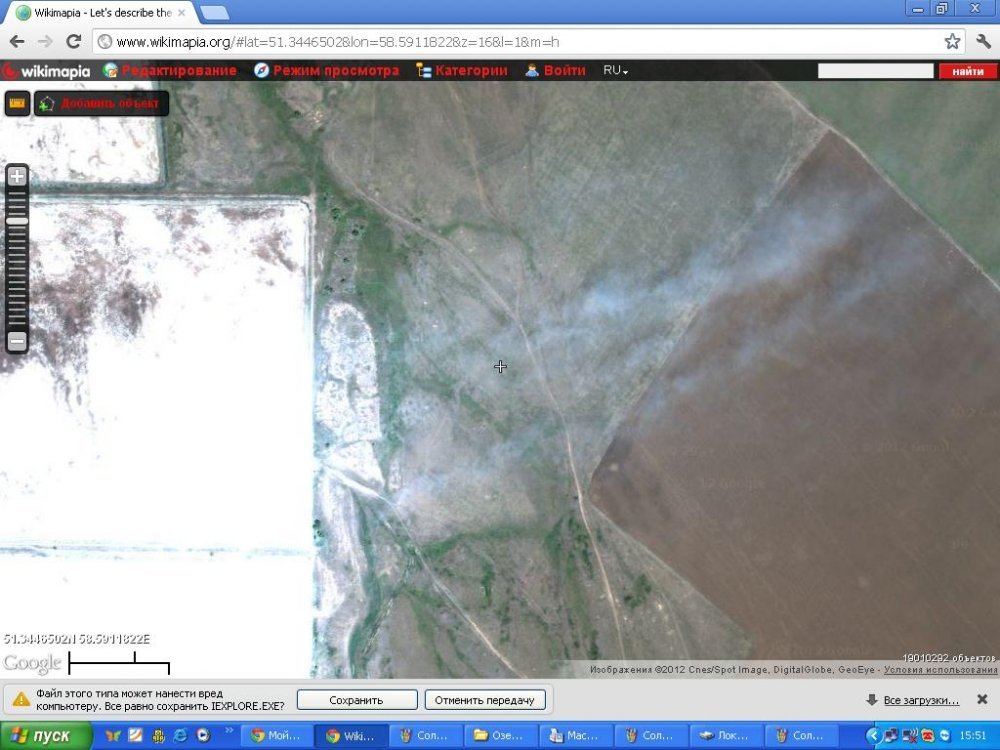The image size is (1000, 750).
Task: Click the map zoom slider handle
Action: pos(17,221)
